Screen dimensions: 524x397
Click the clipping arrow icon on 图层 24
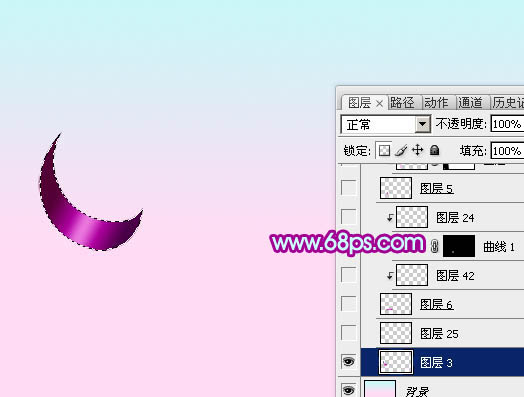click(x=390, y=218)
